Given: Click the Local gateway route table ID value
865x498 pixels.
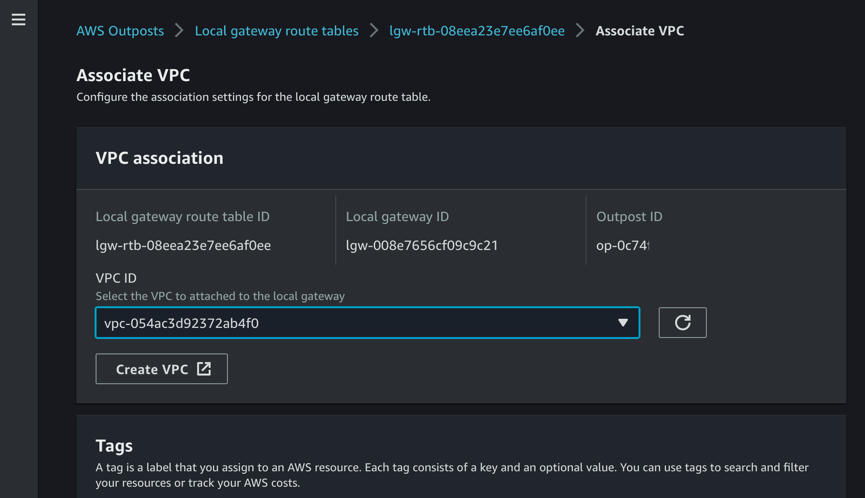Looking at the screenshot, I should (x=183, y=245).
